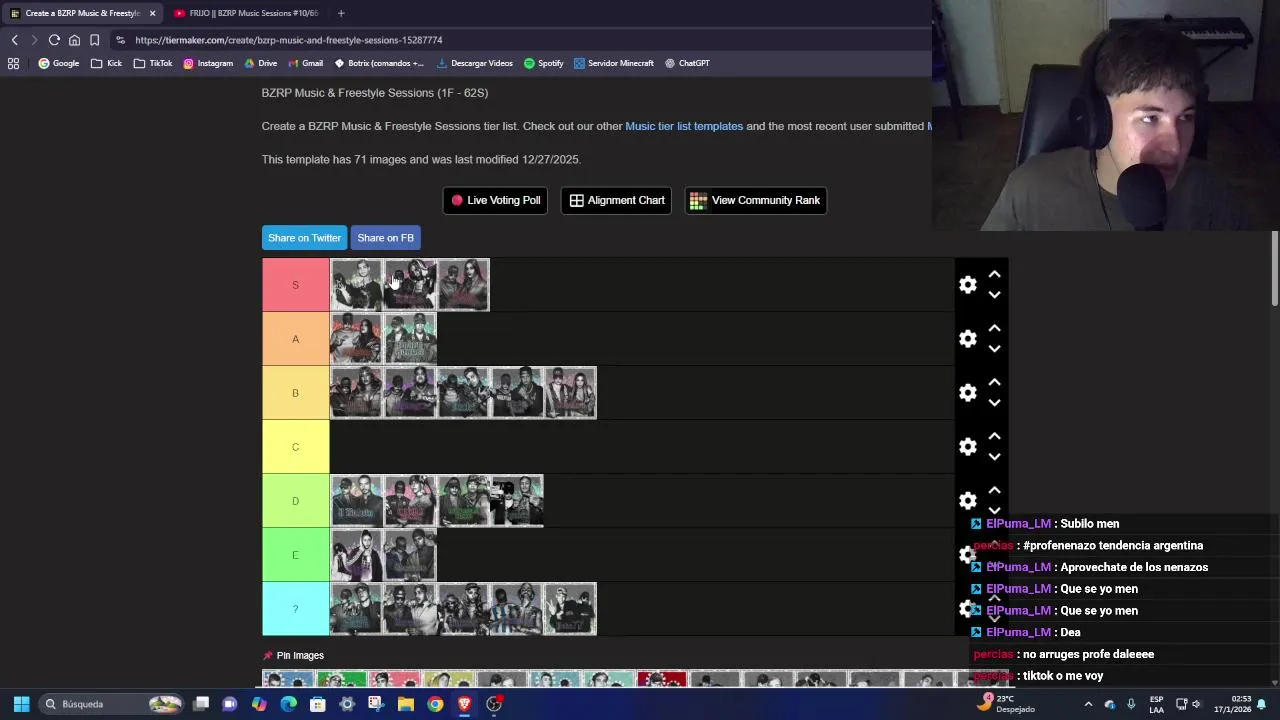This screenshot has height=720, width=1280.
Task: Move C tier row up with arrow
Action: tap(994, 436)
